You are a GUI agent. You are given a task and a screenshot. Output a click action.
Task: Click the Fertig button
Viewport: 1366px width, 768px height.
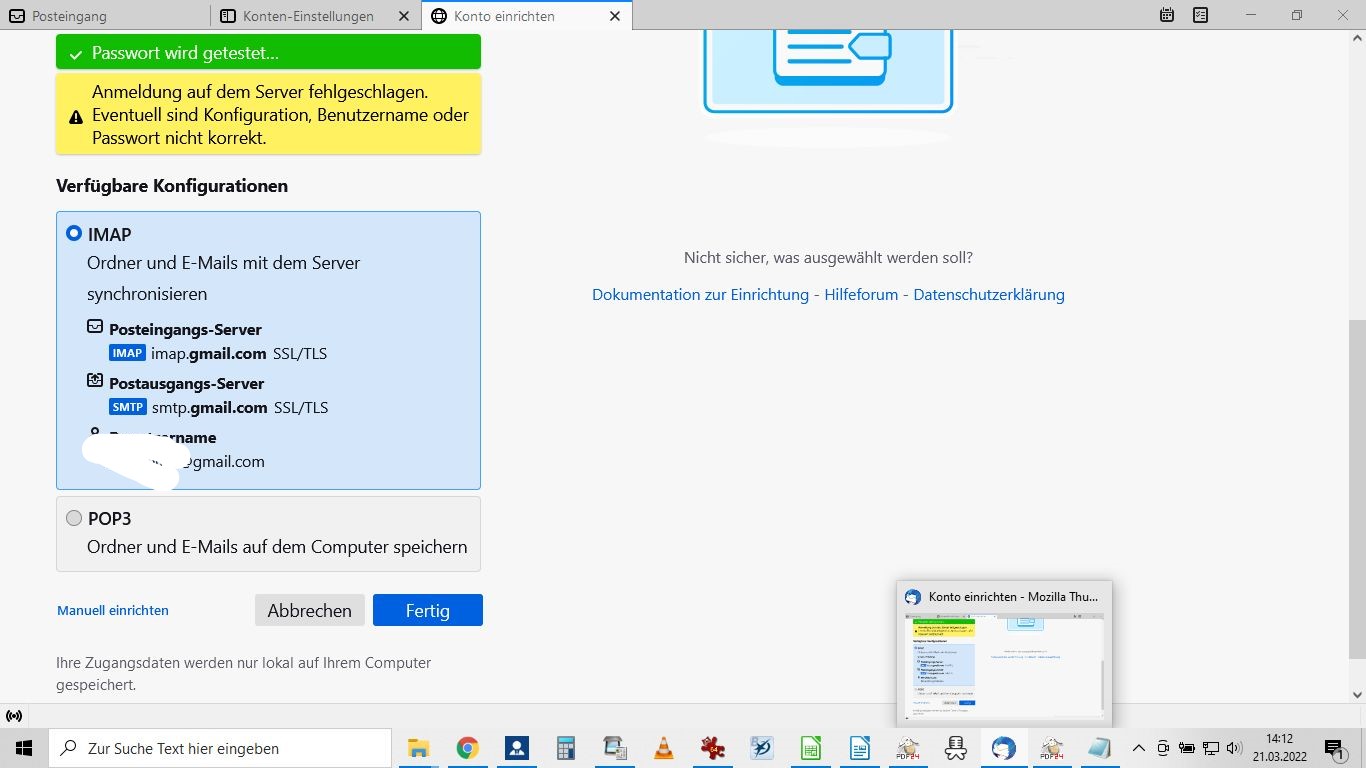428,610
